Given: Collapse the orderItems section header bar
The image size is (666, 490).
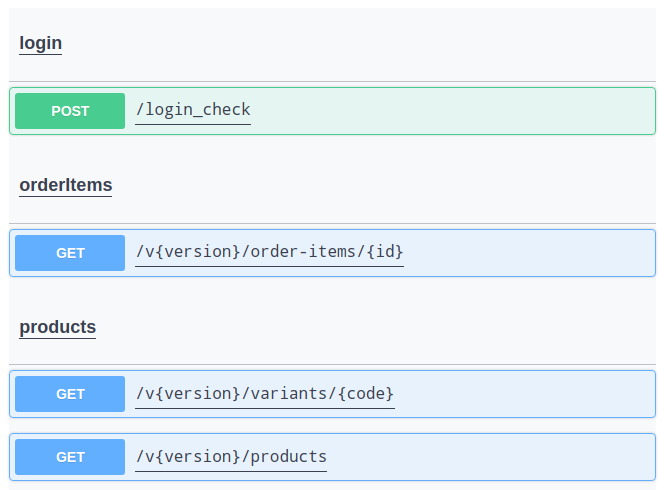Looking at the screenshot, I should (333, 185).
